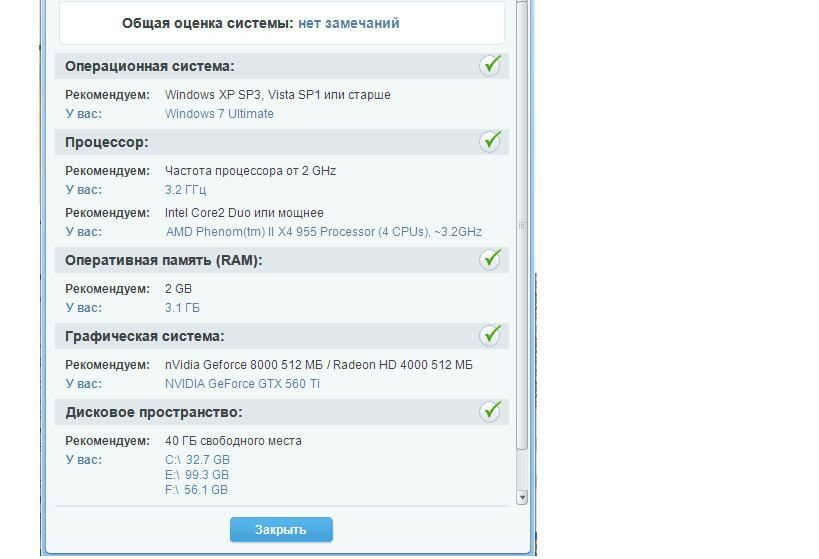Click the 'C:\ 32.7 GB' disk entry

197,460
